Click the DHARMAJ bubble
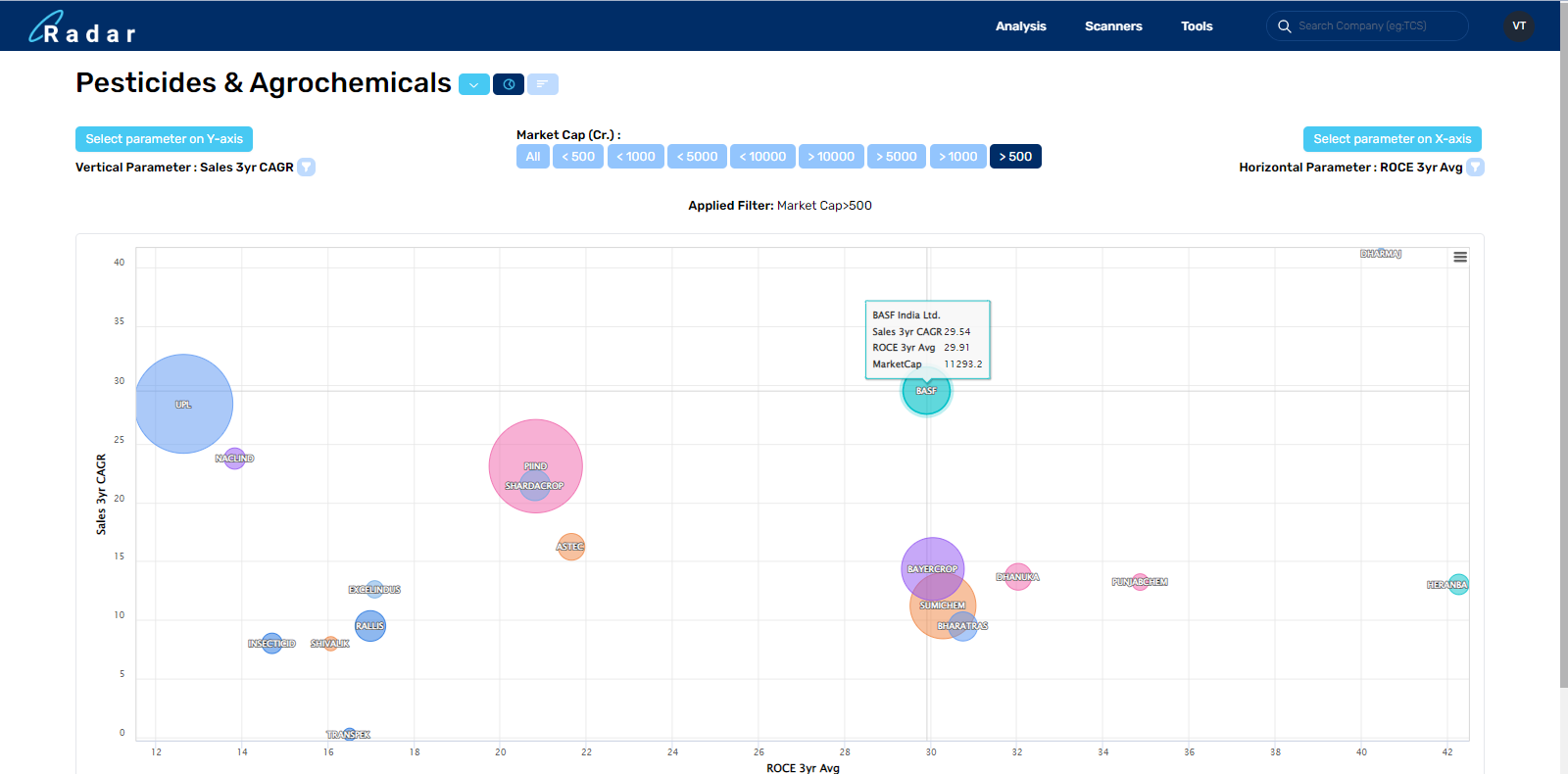1568x774 pixels. (x=1381, y=254)
